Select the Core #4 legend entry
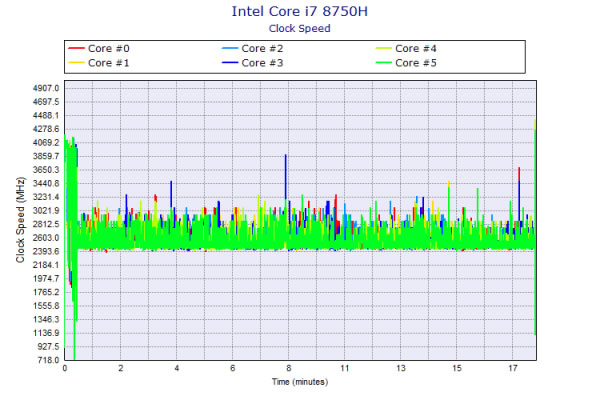Viewport: 600px width, 400px height. 406,49
